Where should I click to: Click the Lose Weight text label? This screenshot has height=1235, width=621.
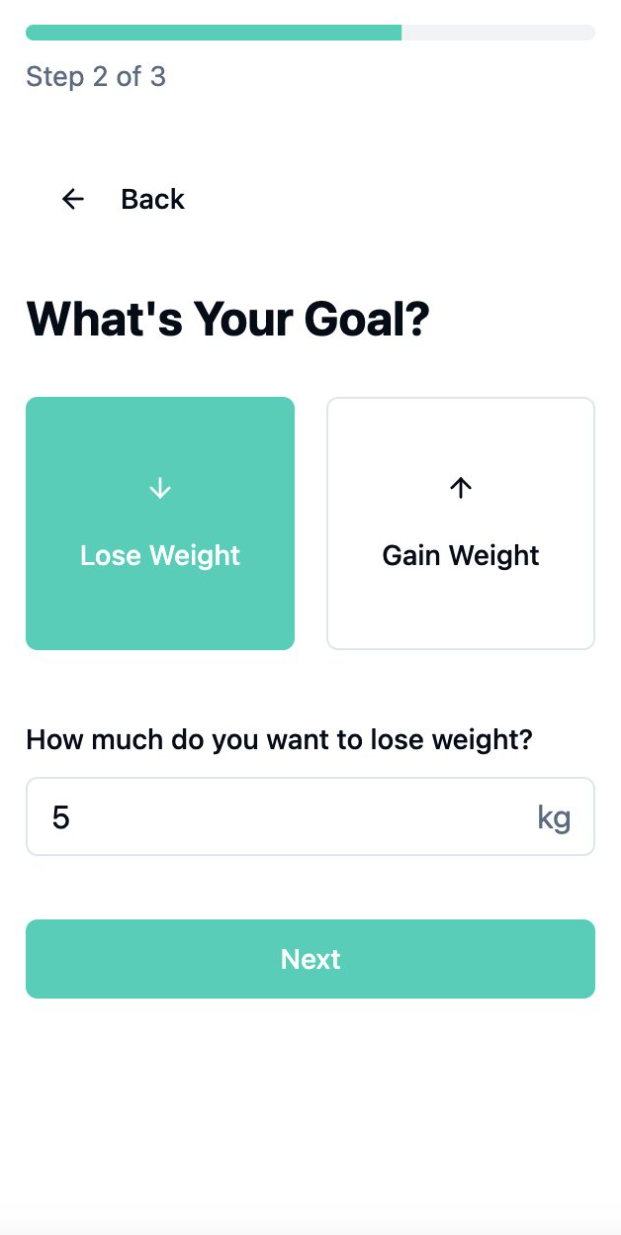pyautogui.click(x=160, y=555)
